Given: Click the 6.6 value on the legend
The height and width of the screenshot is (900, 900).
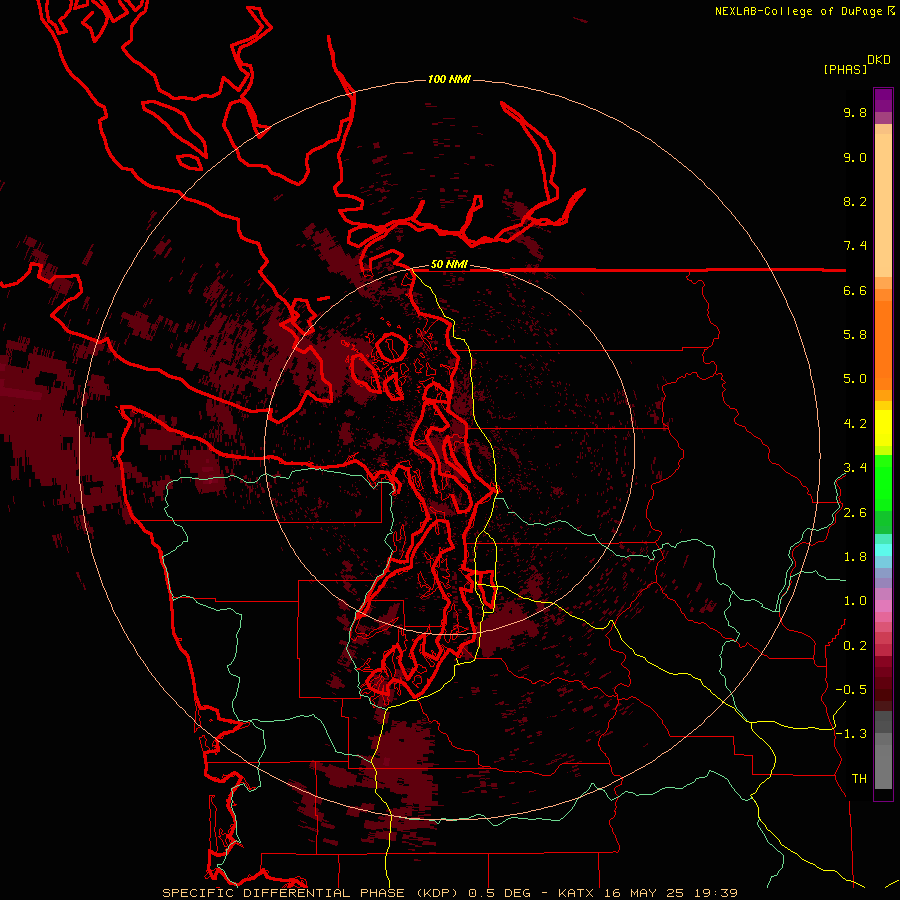Looking at the screenshot, I should pos(855,290).
